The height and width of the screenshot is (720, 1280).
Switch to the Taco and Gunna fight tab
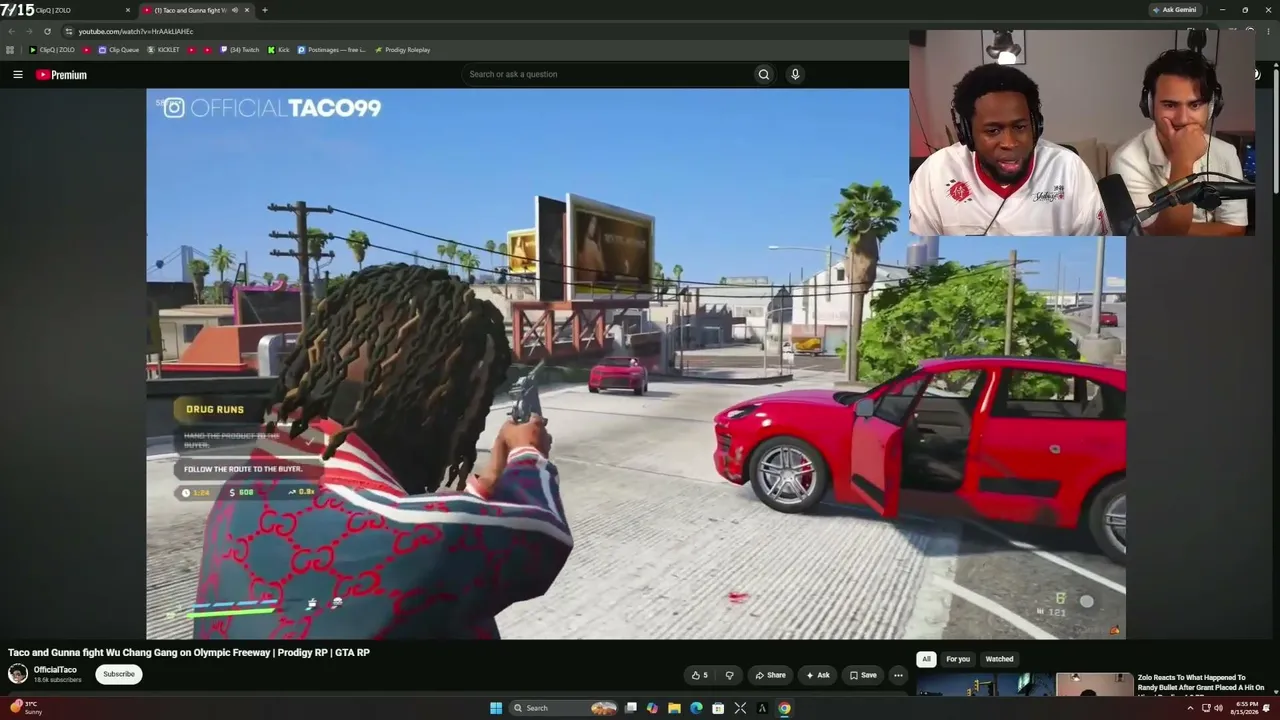(195, 10)
